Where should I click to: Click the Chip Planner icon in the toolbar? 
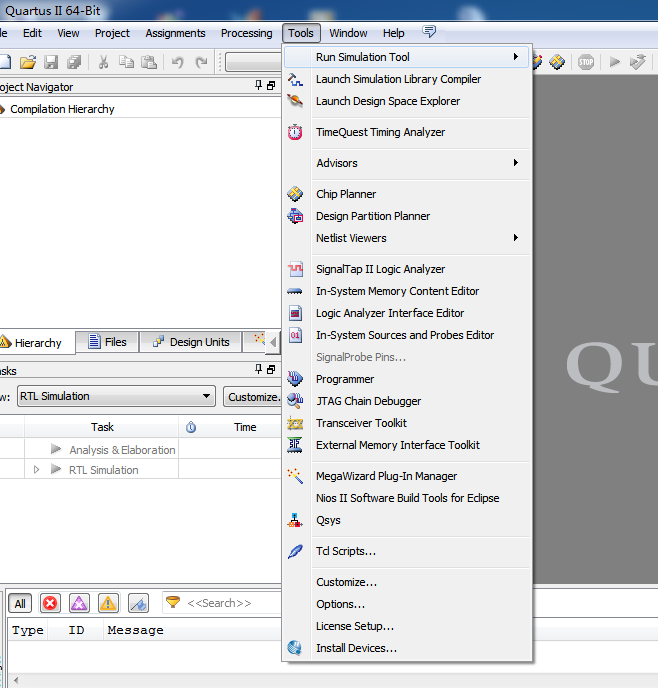click(x=557, y=62)
